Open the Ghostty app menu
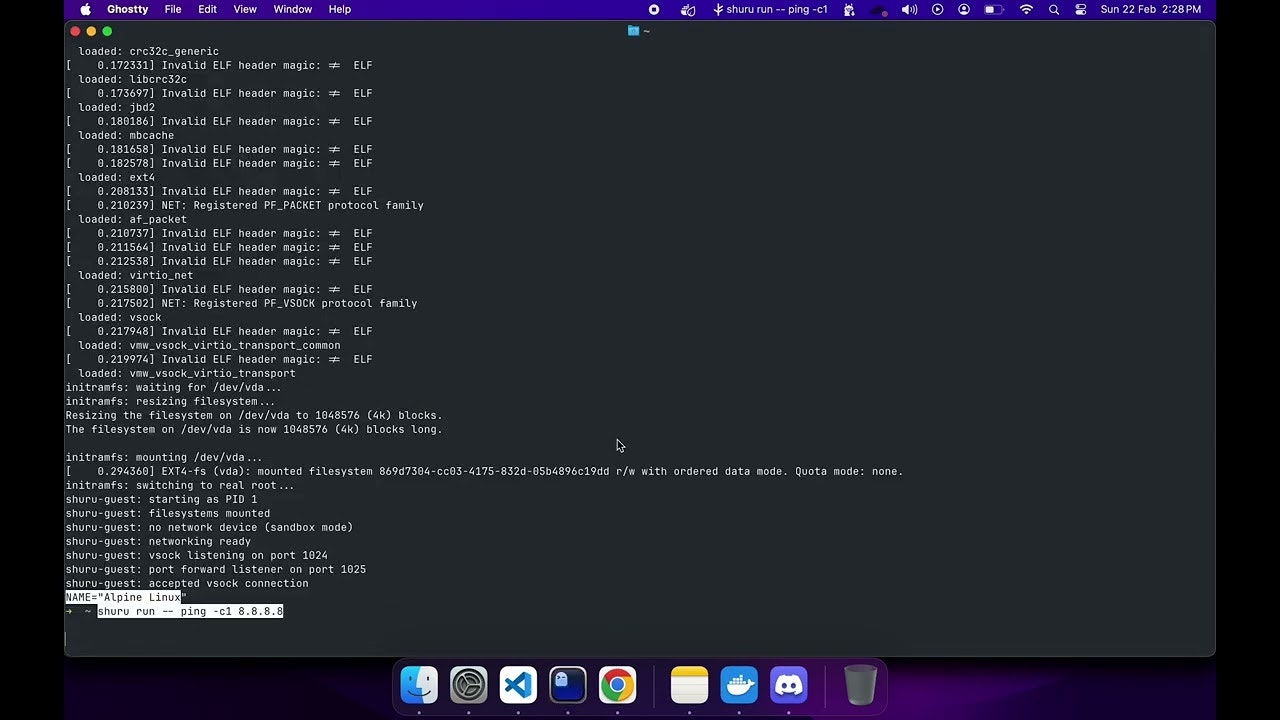The height and width of the screenshot is (720, 1280). click(127, 9)
